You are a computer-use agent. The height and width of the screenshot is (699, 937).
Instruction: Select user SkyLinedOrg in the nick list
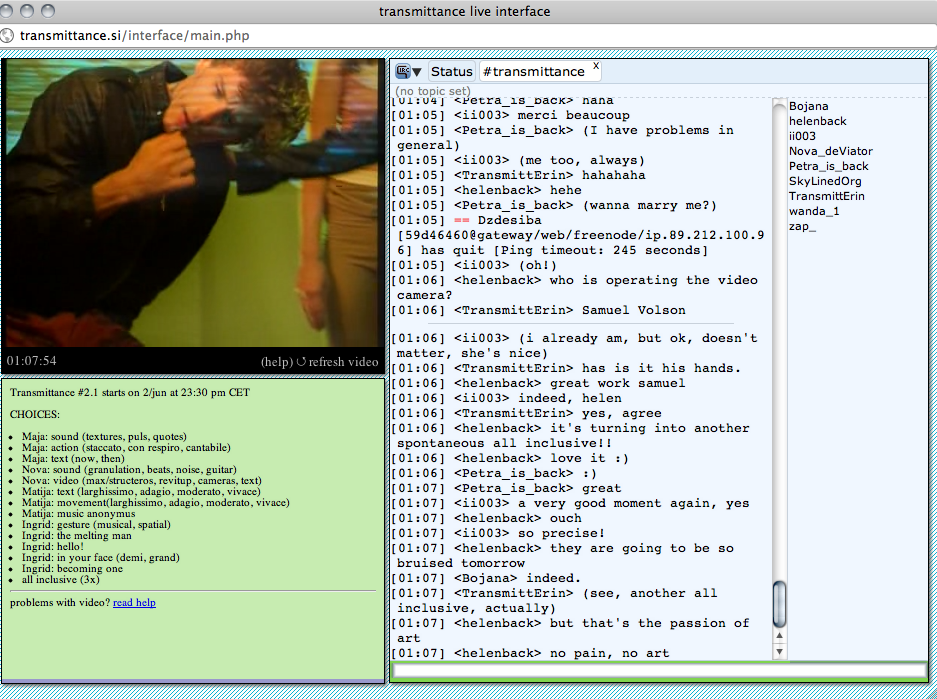(x=825, y=181)
